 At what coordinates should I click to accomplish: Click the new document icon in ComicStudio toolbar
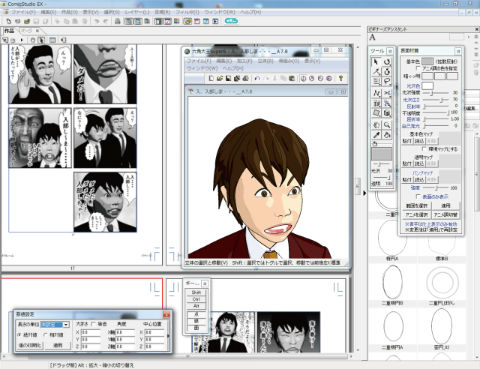click(9, 21)
